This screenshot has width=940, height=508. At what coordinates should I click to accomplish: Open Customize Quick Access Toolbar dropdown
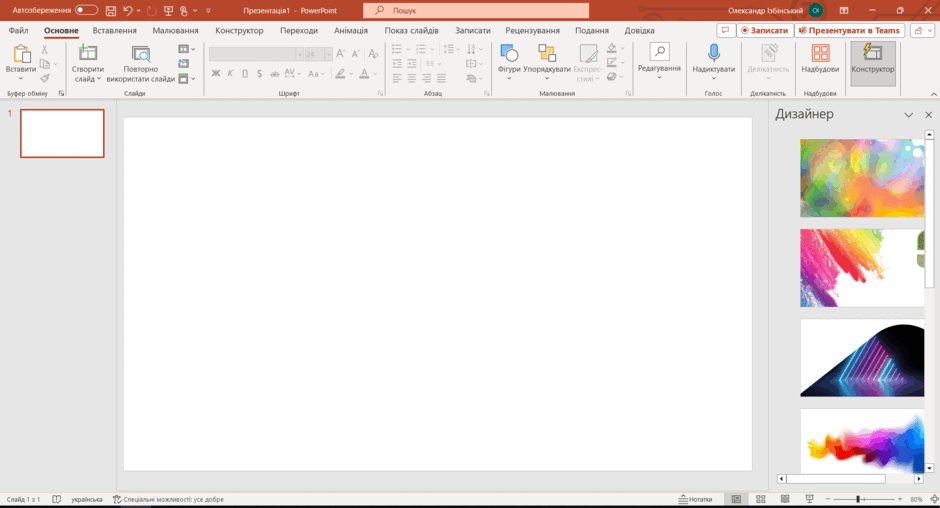[x=208, y=10]
